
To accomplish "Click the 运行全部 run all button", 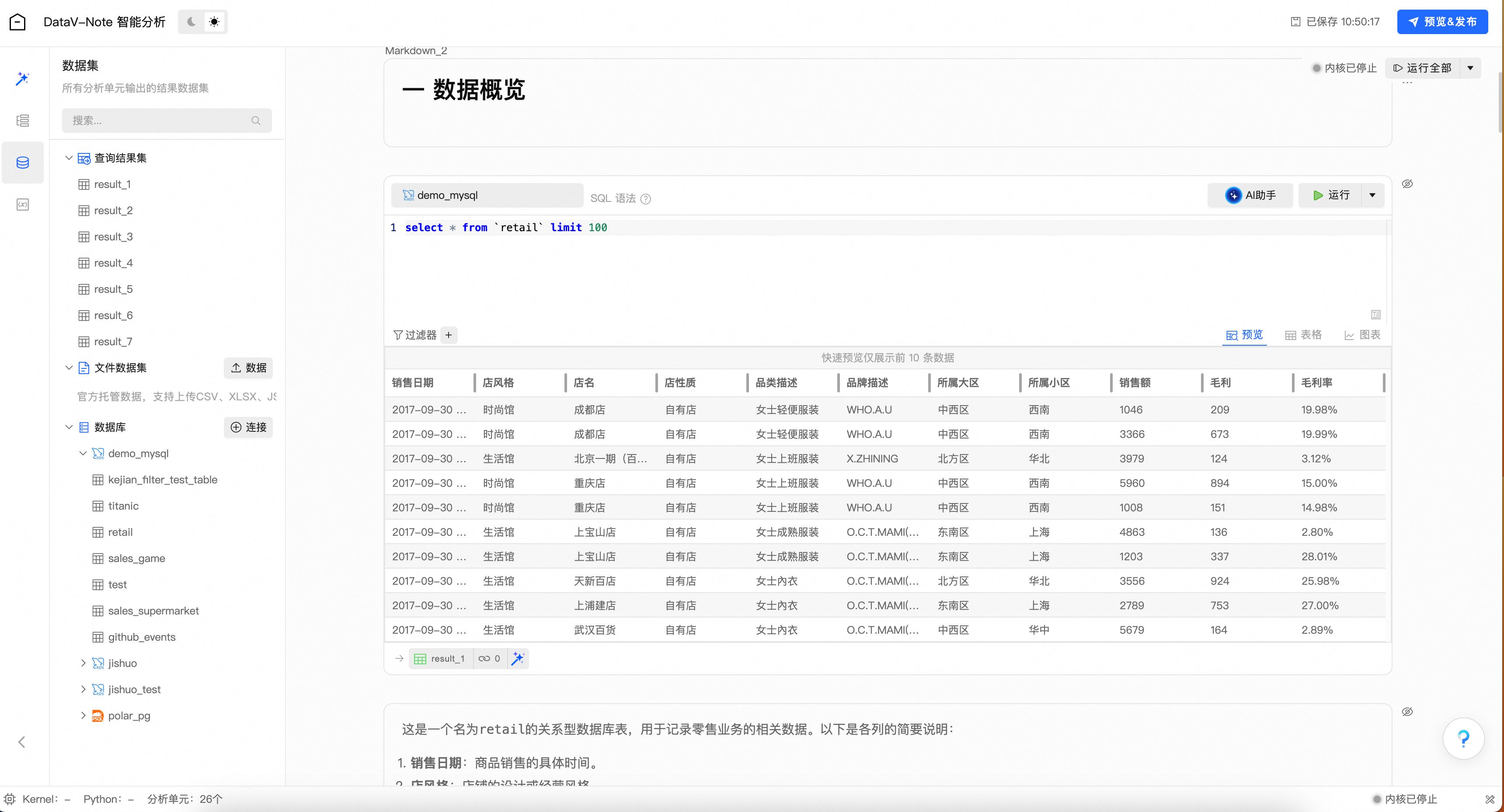I will tap(1423, 68).
